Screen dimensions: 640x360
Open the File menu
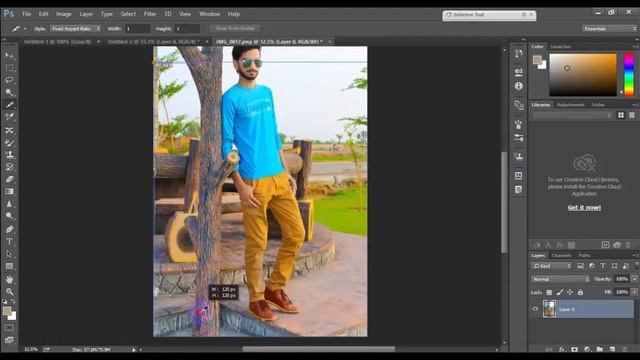(27, 14)
